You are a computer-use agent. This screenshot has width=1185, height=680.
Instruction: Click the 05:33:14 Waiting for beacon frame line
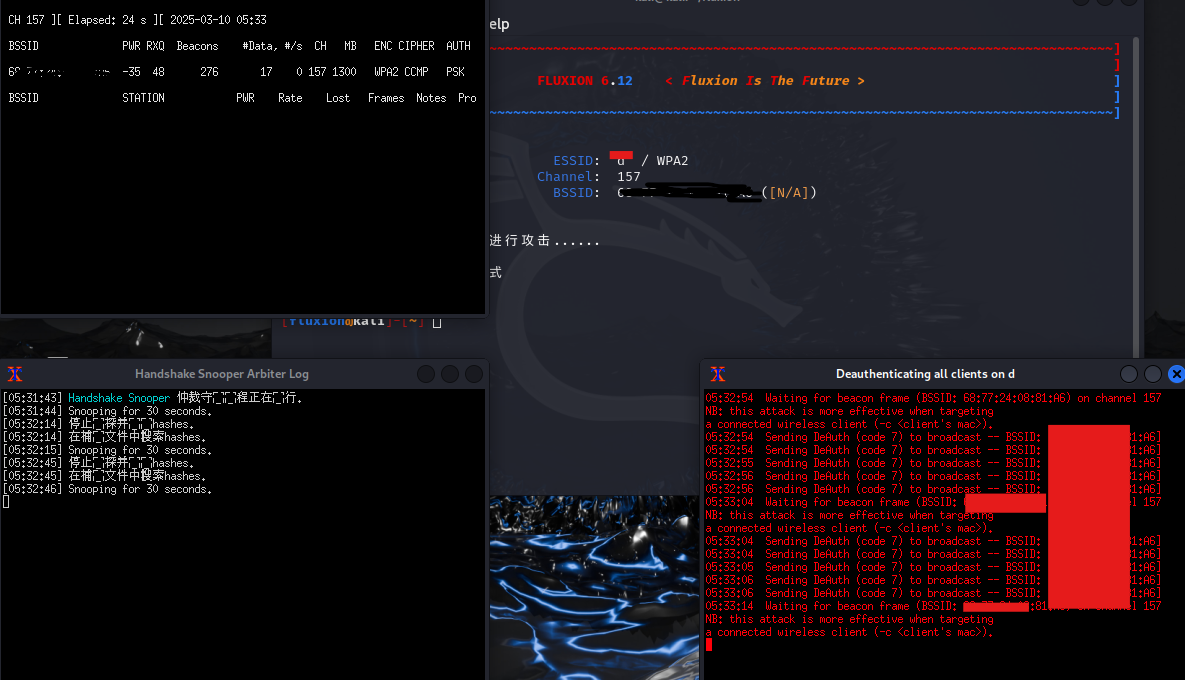[933, 606]
